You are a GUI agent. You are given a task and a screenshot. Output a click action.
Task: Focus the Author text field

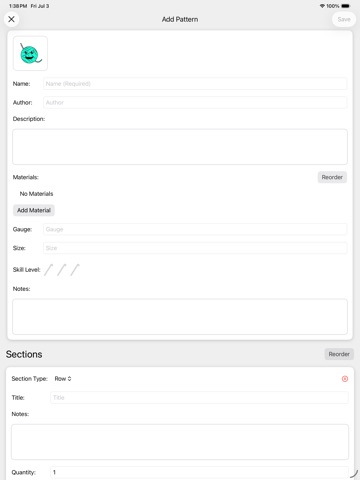pyautogui.click(x=195, y=102)
